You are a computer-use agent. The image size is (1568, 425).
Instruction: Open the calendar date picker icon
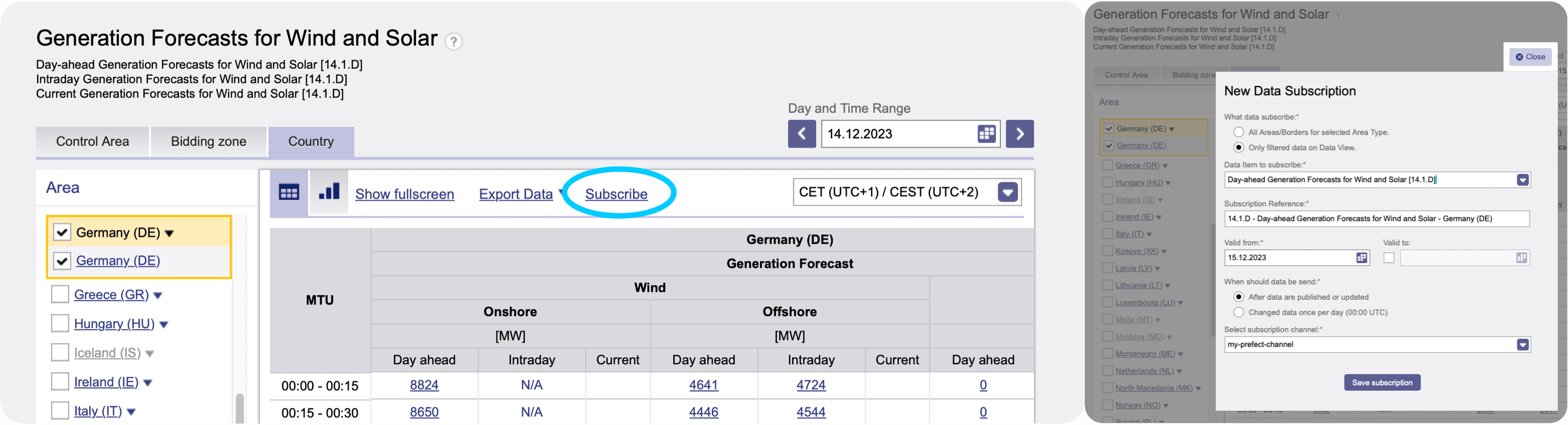(x=986, y=134)
